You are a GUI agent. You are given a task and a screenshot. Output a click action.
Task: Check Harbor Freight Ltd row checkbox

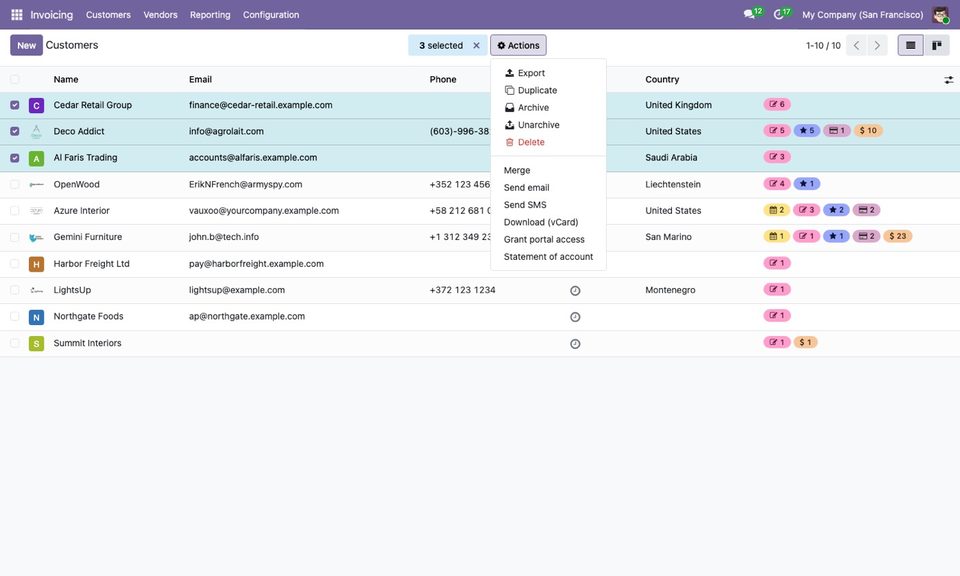click(x=15, y=264)
